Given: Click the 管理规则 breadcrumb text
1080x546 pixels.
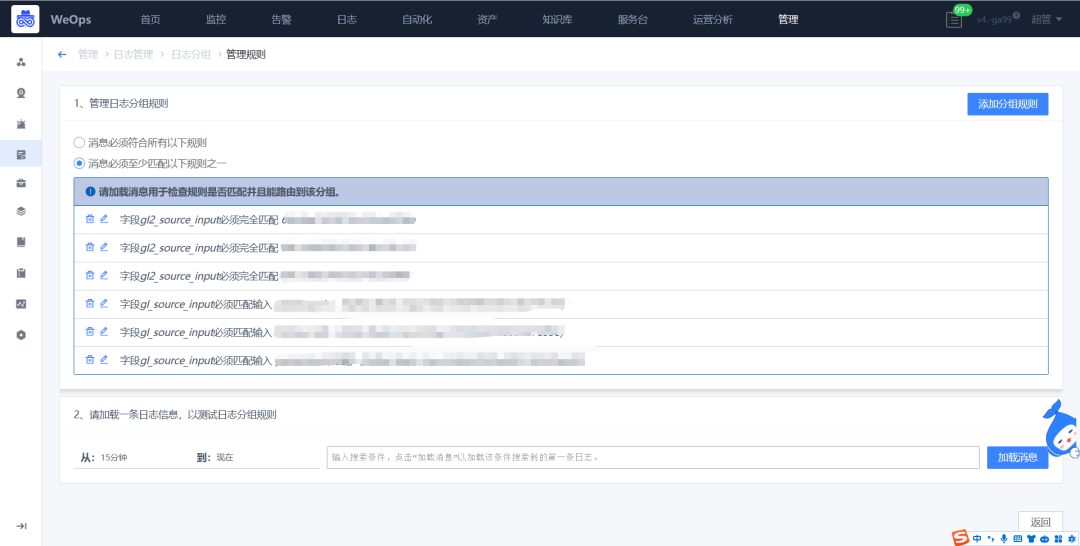Looking at the screenshot, I should pyautogui.click(x=246, y=54).
